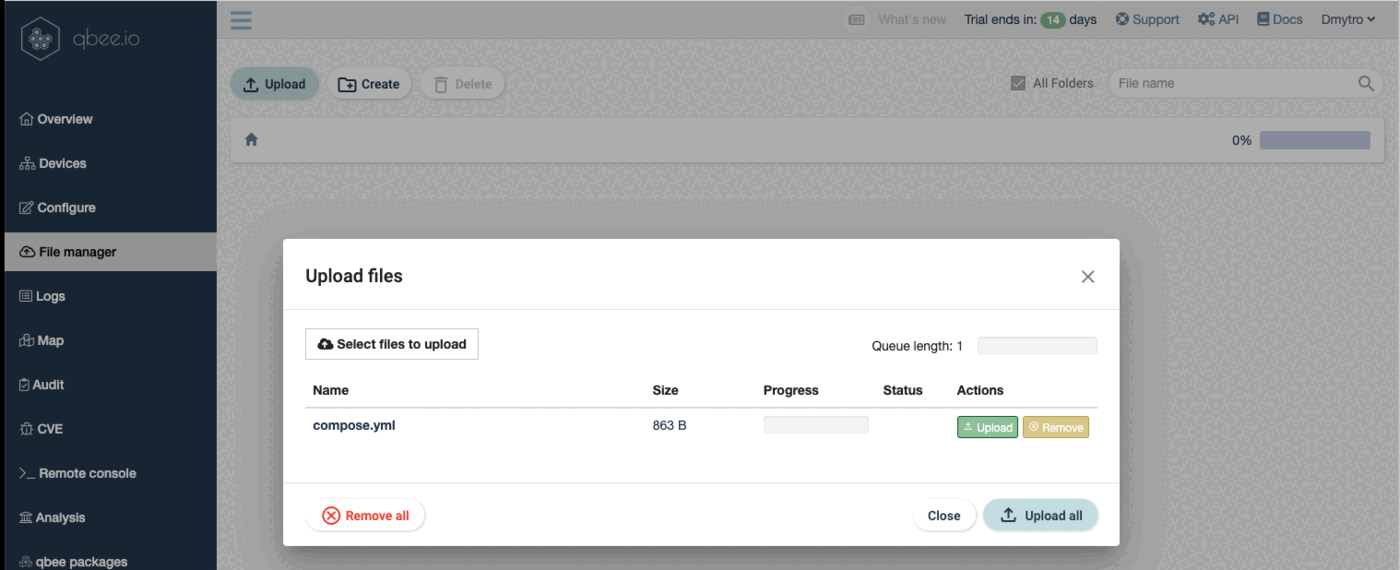Click the storage usage progress bar
1400x570 pixels.
tap(1314, 140)
